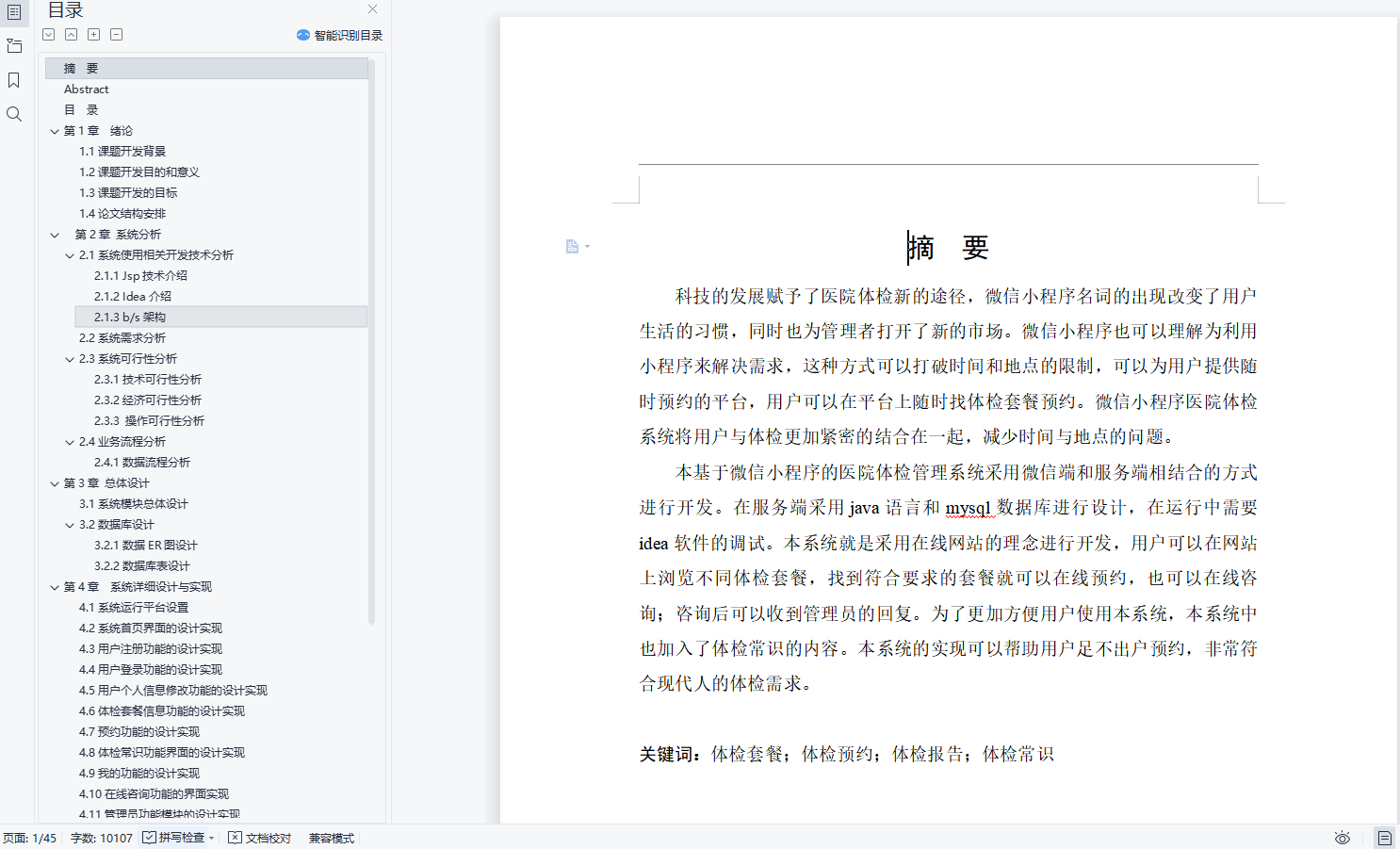
Task: Click the outline panel vertical scrollbar
Action: (371, 341)
